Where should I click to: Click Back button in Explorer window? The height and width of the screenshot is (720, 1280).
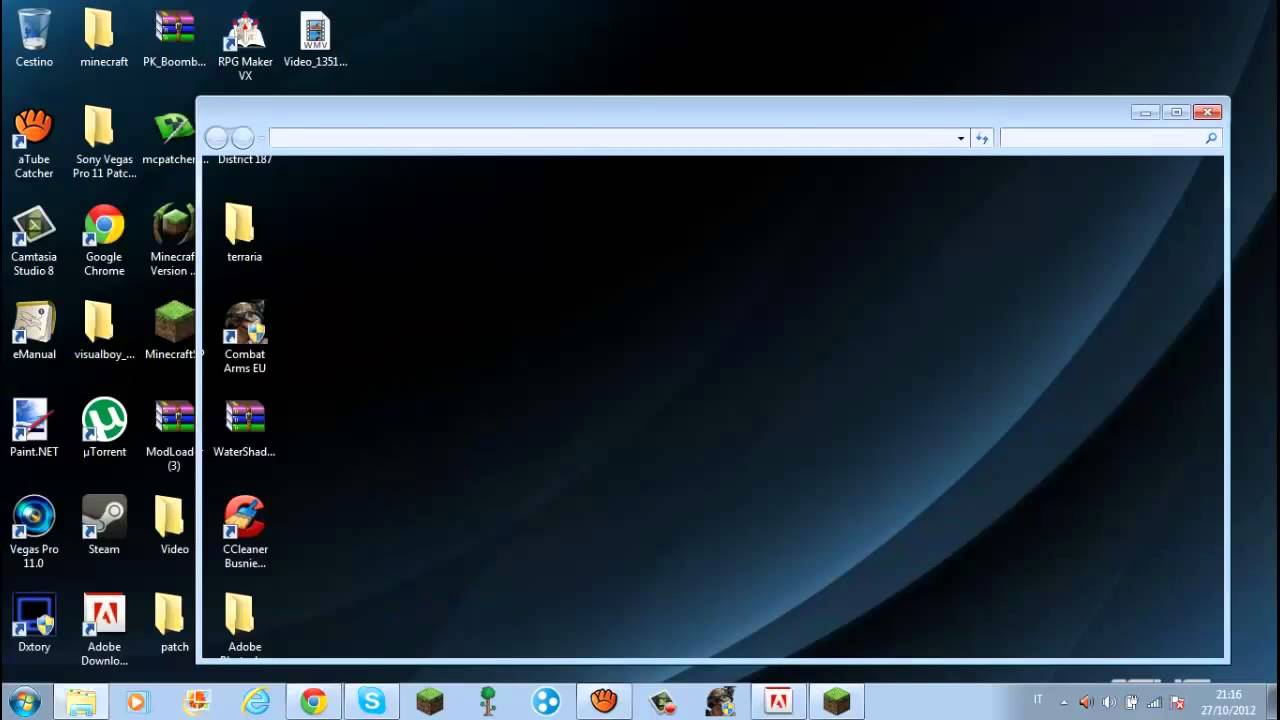(x=217, y=138)
